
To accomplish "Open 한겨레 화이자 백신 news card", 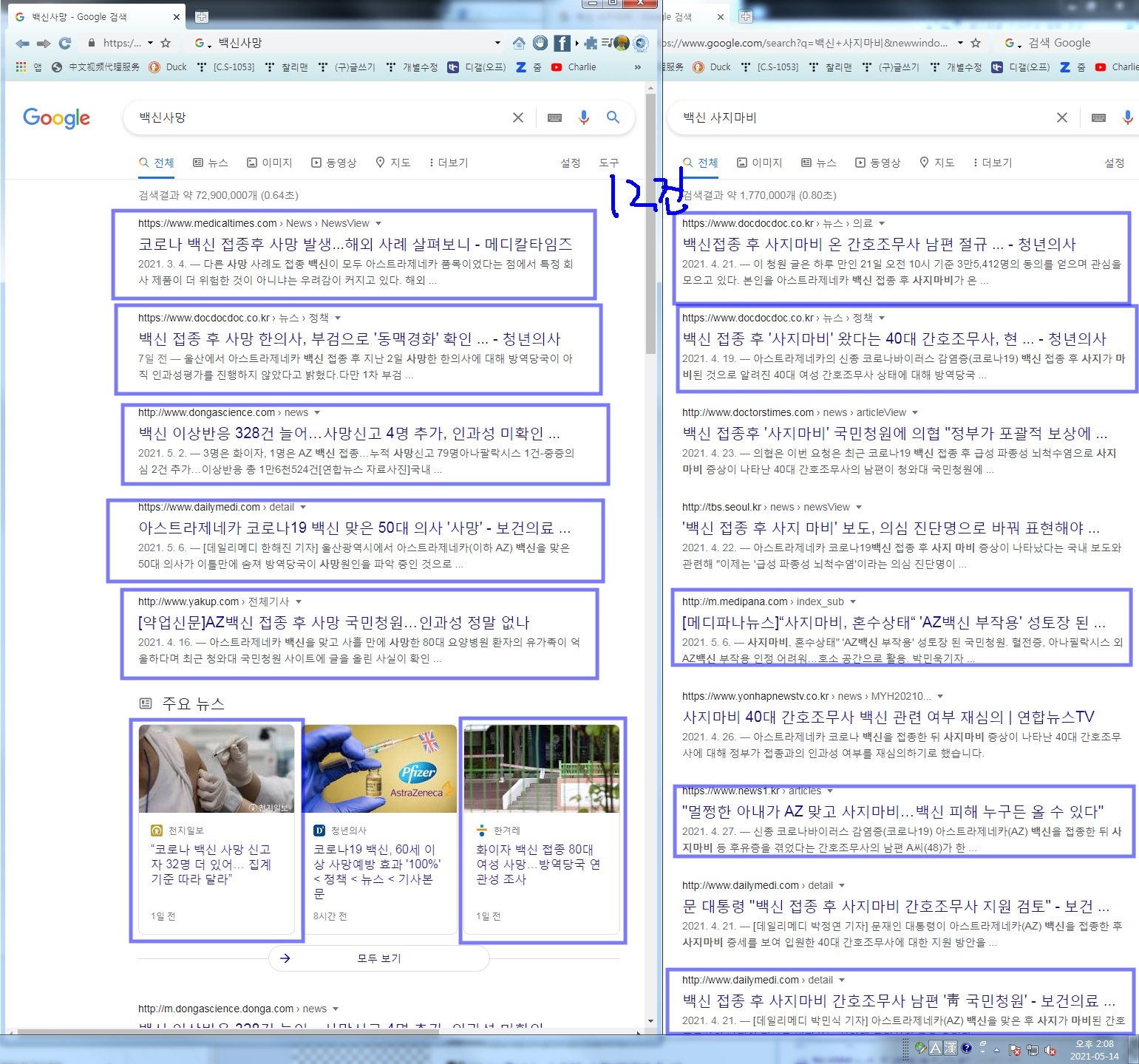I will (542, 829).
